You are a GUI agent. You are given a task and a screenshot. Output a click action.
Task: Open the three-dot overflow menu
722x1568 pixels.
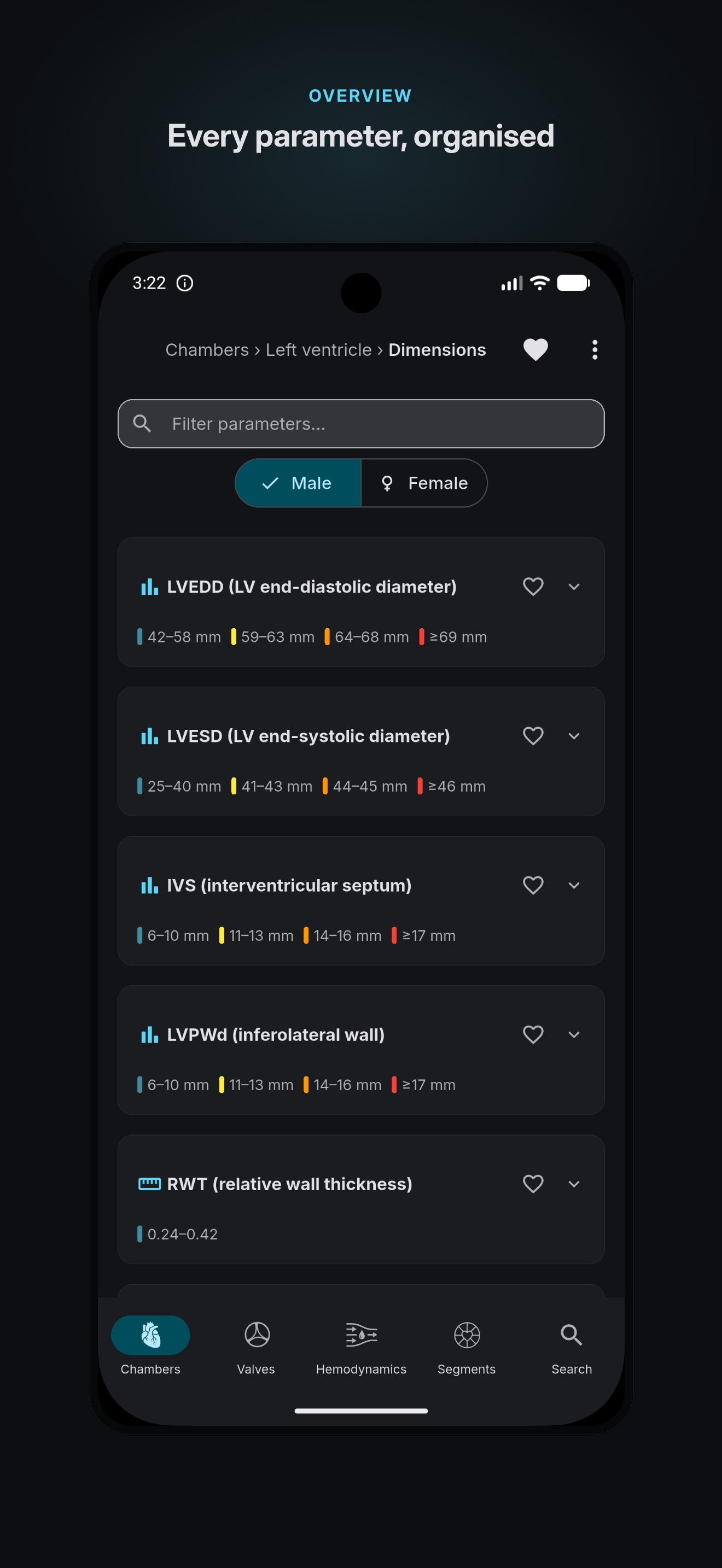[x=595, y=350]
